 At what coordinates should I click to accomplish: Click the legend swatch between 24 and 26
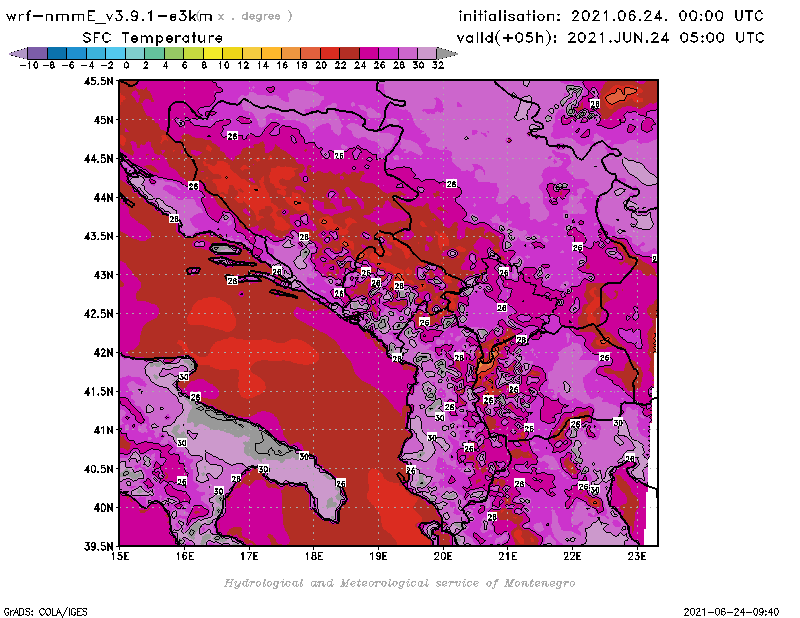click(368, 53)
